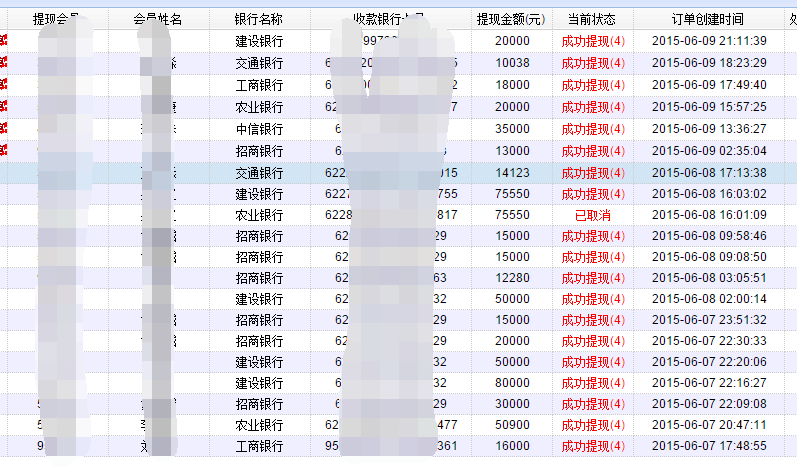
Task: Select timestamp 2015-06-08 17:13:38
Action: [709, 173]
